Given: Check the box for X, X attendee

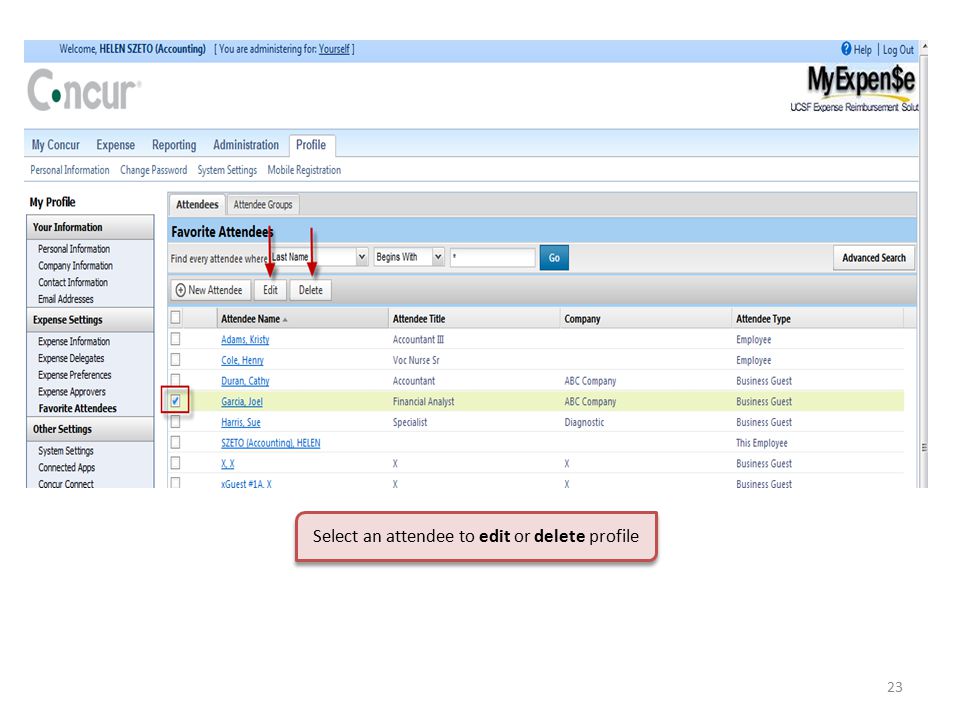Looking at the screenshot, I should pos(176,463).
